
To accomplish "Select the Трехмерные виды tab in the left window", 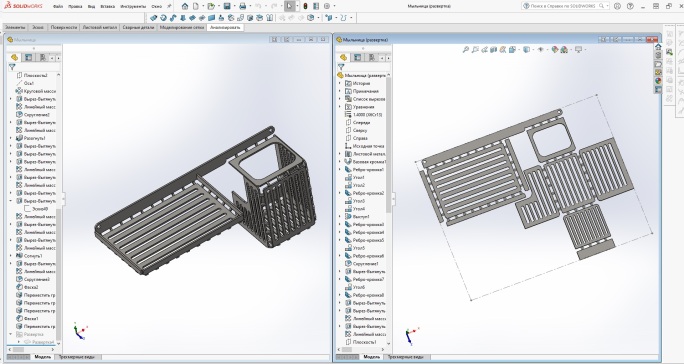I will tap(79, 357).
